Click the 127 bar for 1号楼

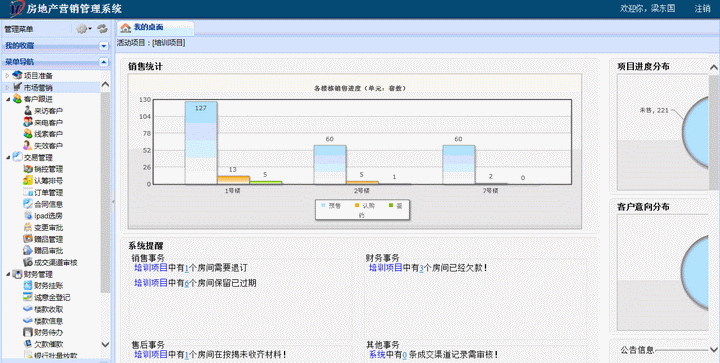(x=201, y=143)
